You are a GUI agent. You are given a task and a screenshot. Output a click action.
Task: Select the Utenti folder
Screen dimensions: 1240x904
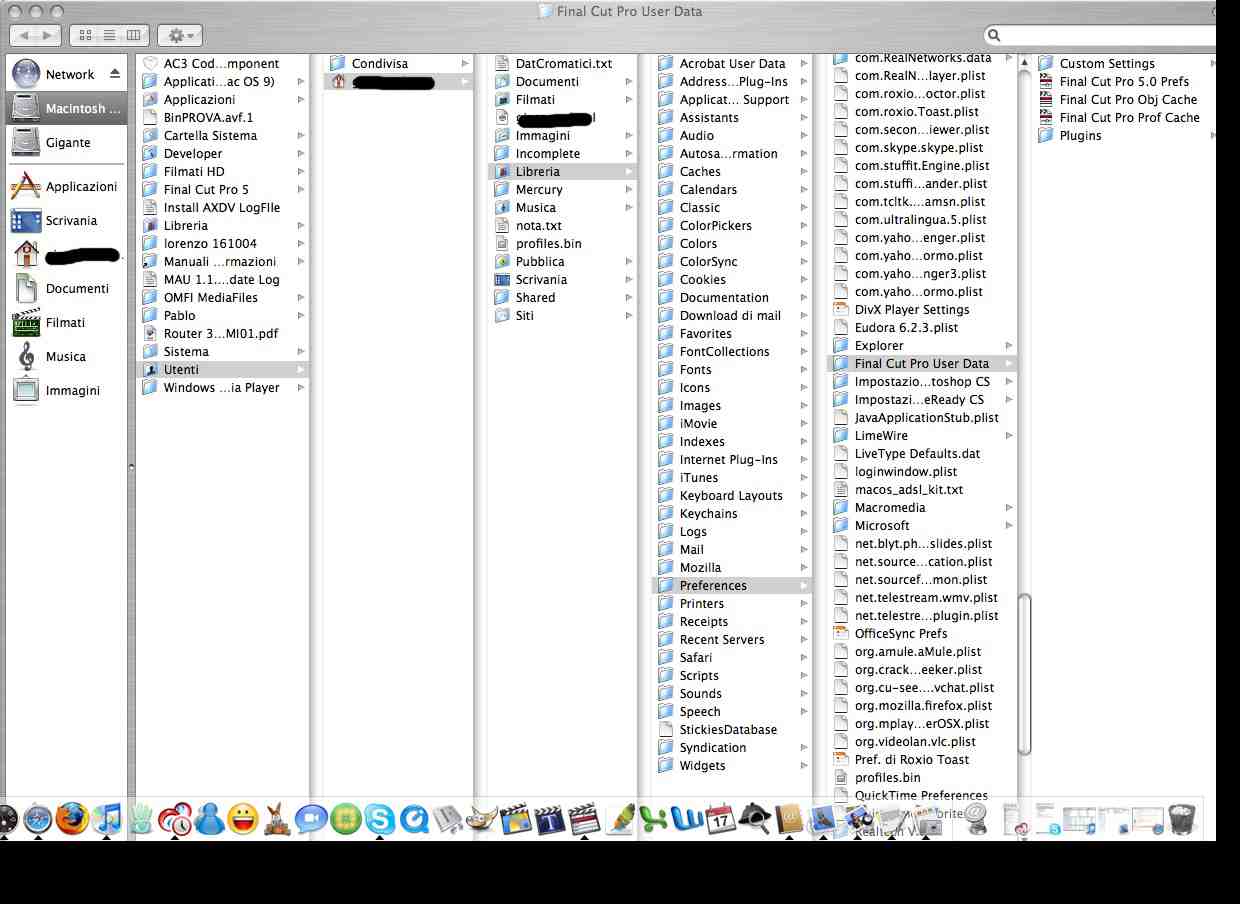tap(223, 369)
